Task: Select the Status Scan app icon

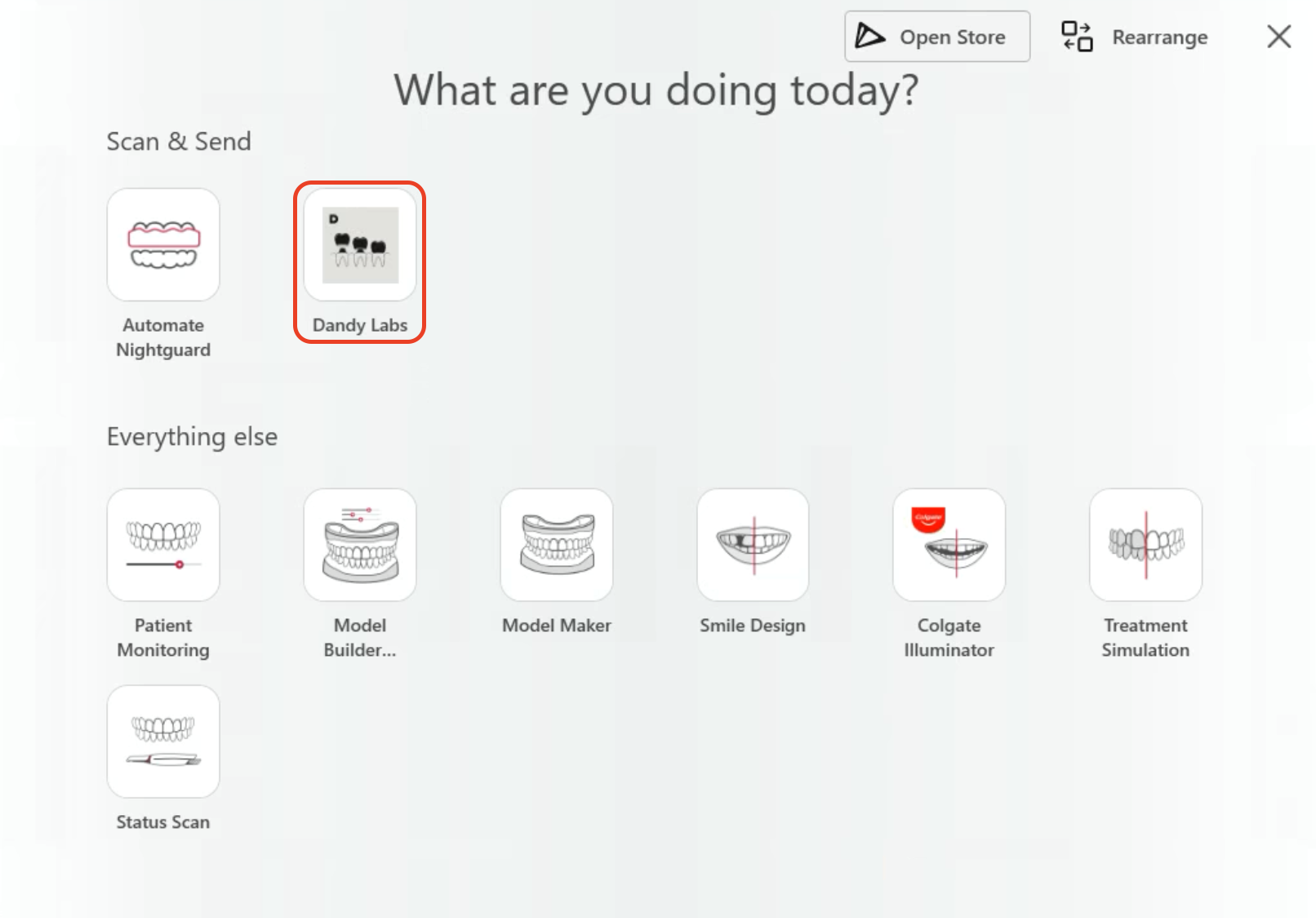Action: pyautogui.click(x=163, y=742)
